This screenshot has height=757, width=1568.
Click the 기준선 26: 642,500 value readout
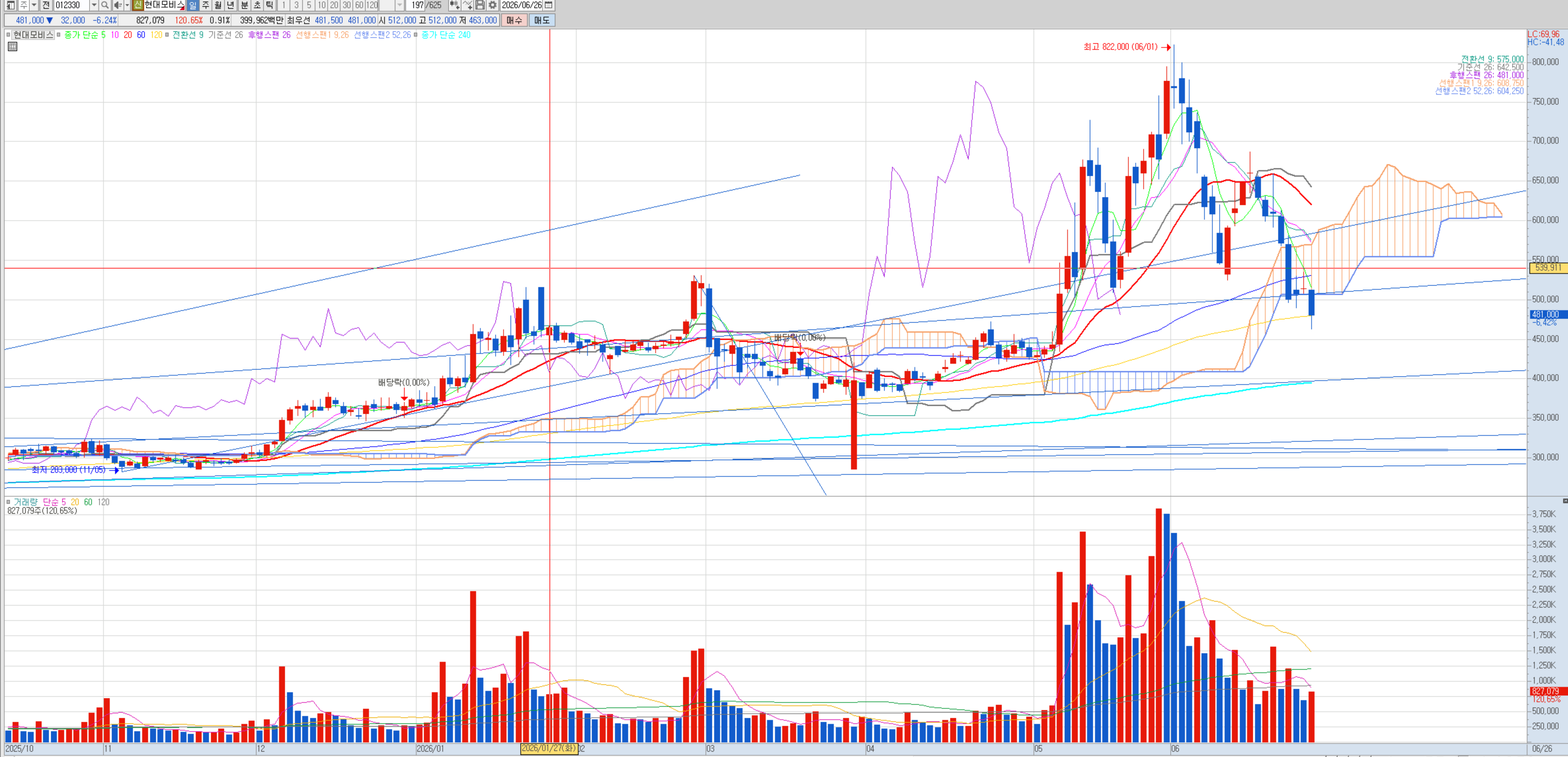[x=1490, y=67]
